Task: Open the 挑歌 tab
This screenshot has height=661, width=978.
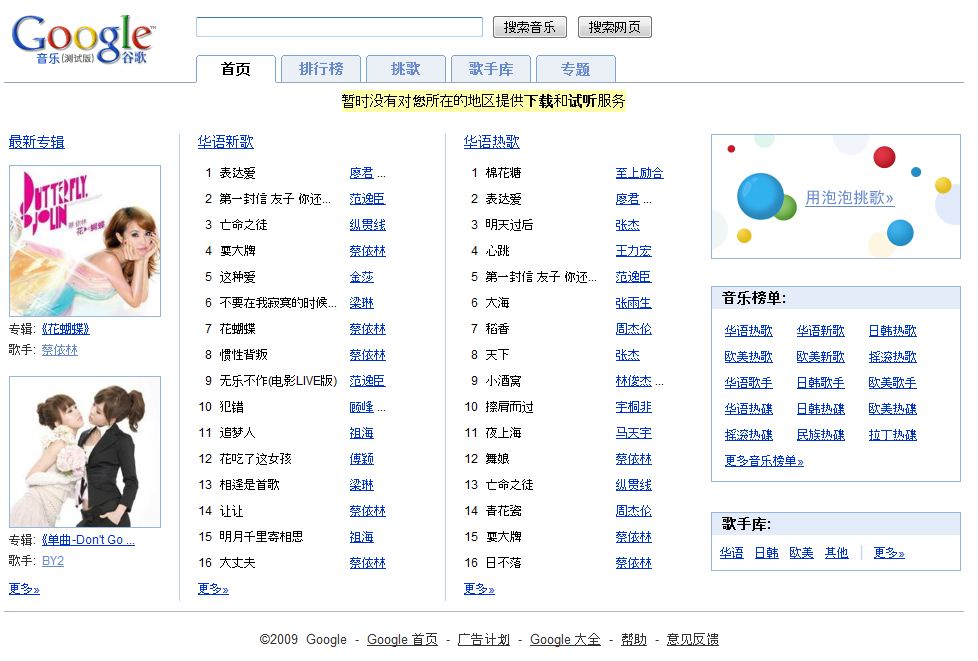Action: (x=405, y=69)
